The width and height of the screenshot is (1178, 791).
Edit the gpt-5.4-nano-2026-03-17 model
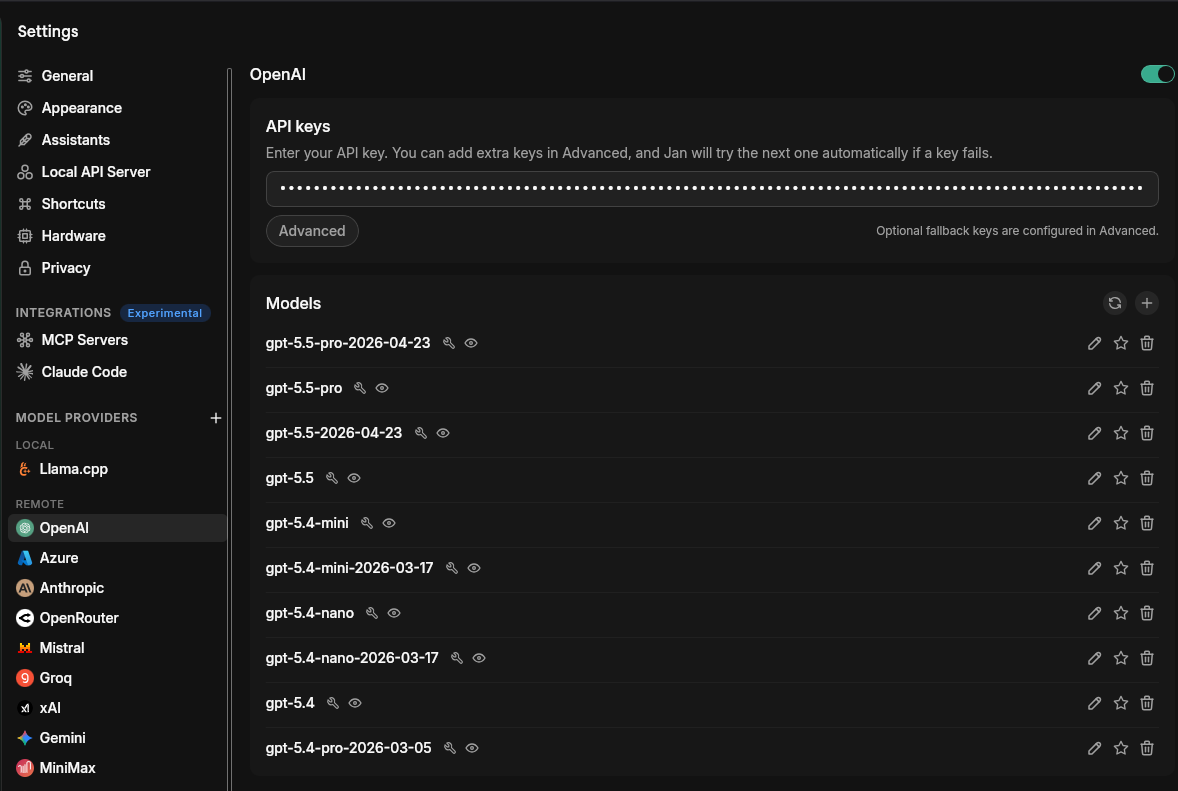click(x=1095, y=659)
